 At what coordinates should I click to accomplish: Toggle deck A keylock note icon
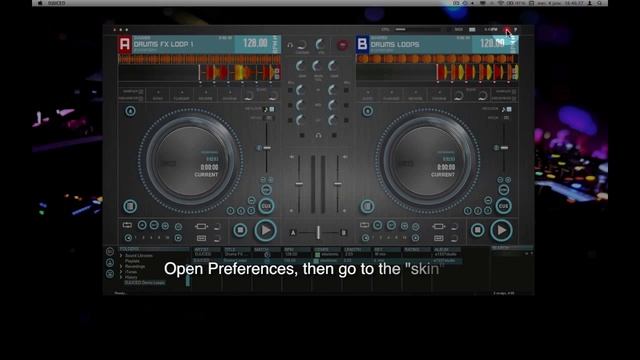(x=266, y=109)
